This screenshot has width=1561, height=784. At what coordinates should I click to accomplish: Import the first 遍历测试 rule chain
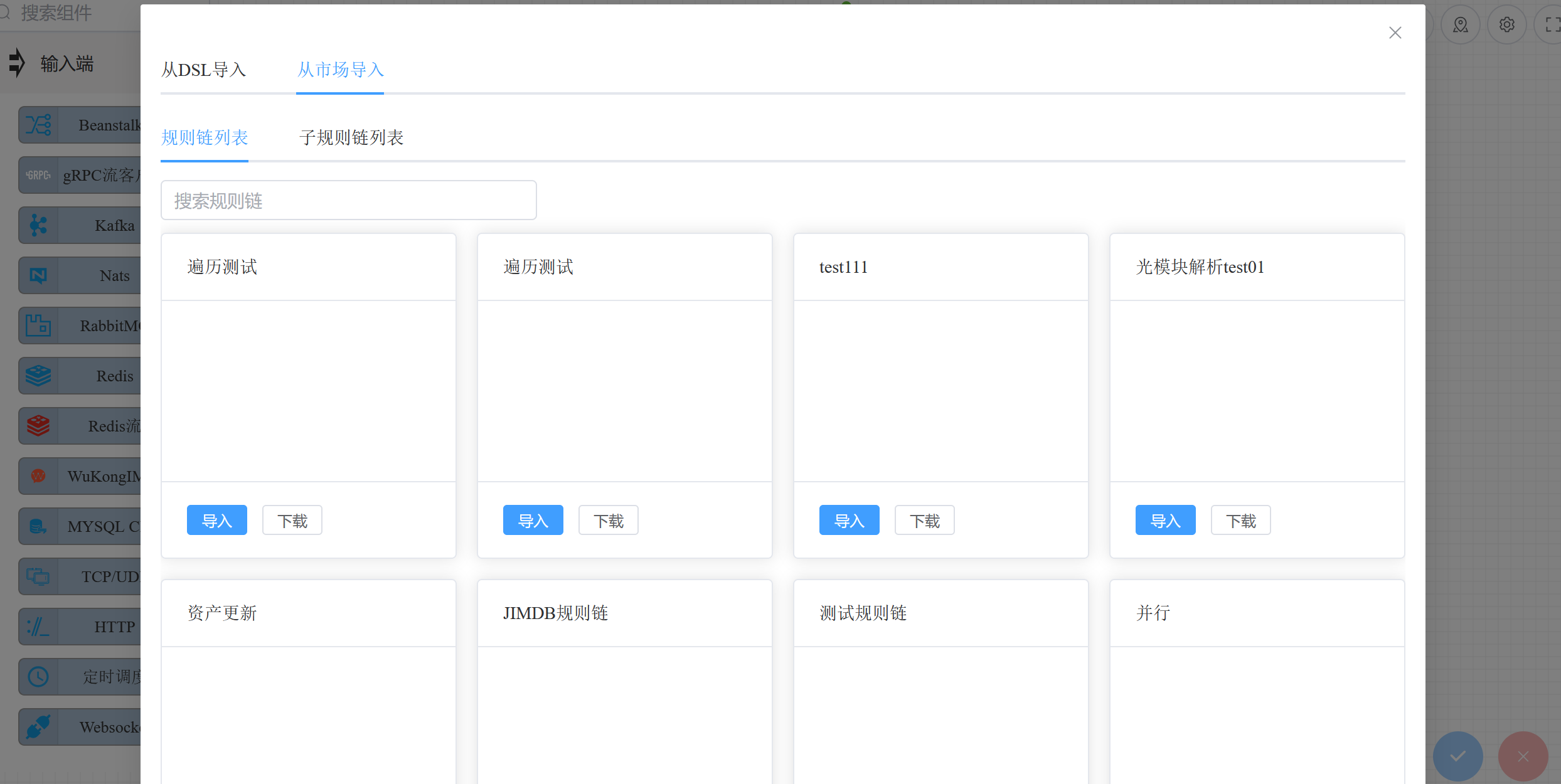[216, 521]
